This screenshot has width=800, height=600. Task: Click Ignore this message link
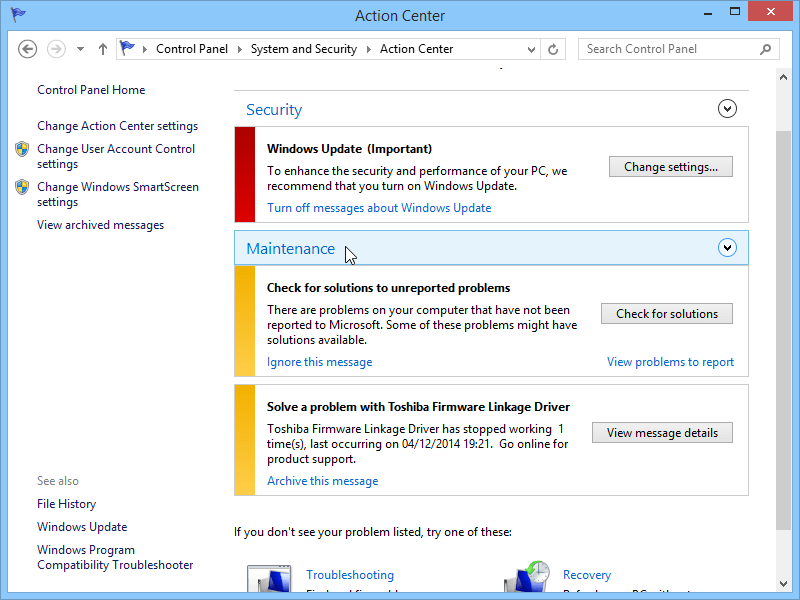[319, 362]
